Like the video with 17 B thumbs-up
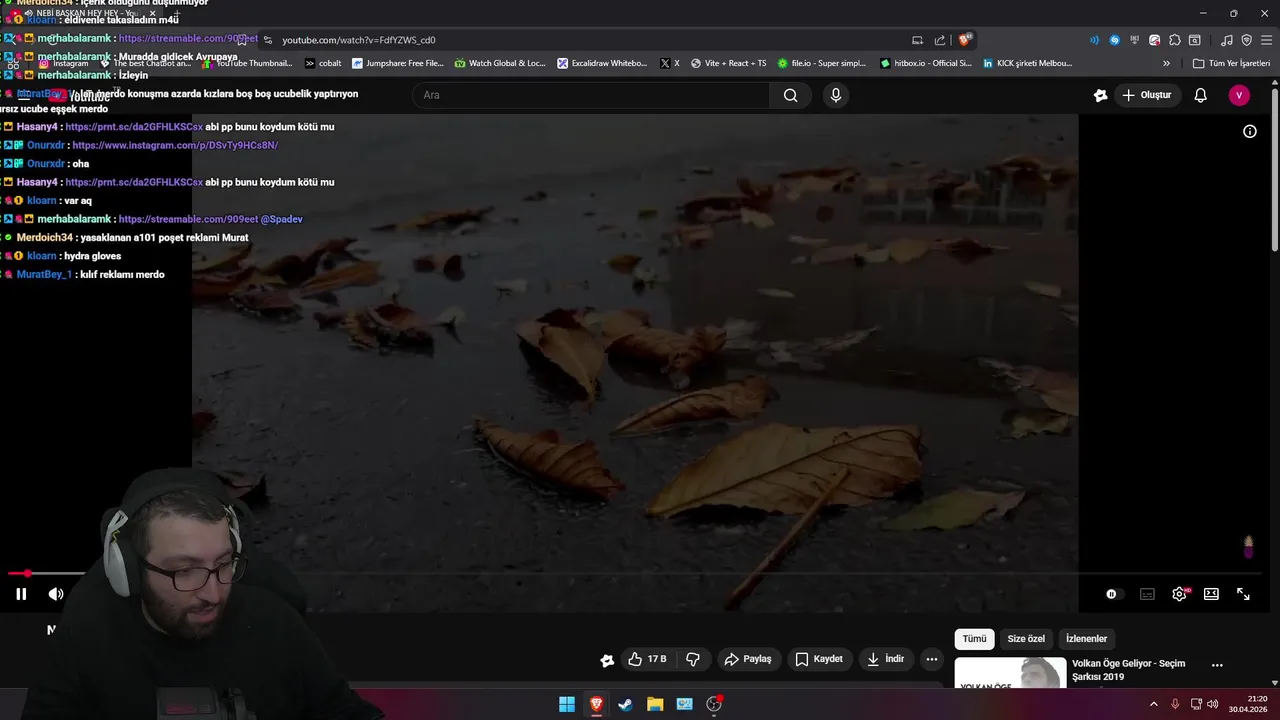 point(647,659)
